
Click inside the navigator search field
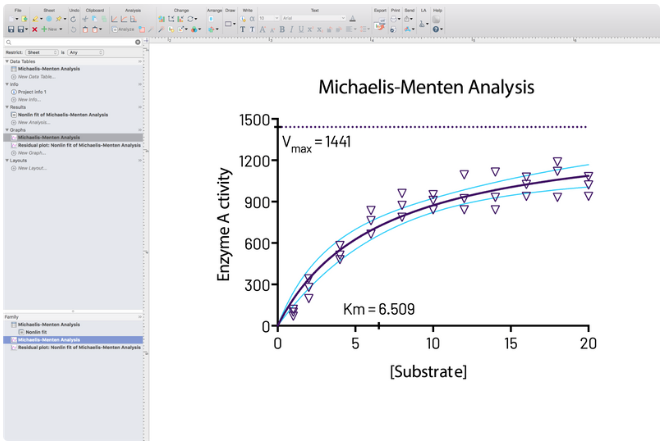click(x=72, y=42)
